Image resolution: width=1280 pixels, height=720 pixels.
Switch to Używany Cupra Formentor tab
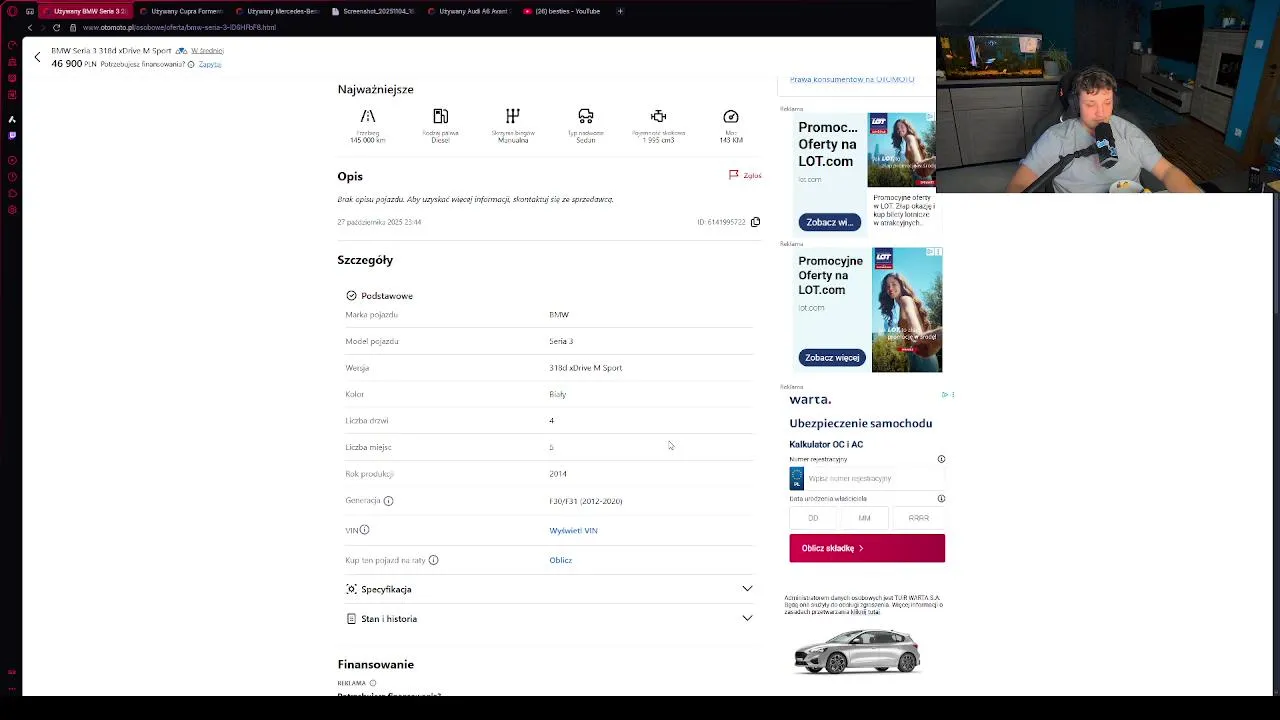pyautogui.click(x=180, y=11)
